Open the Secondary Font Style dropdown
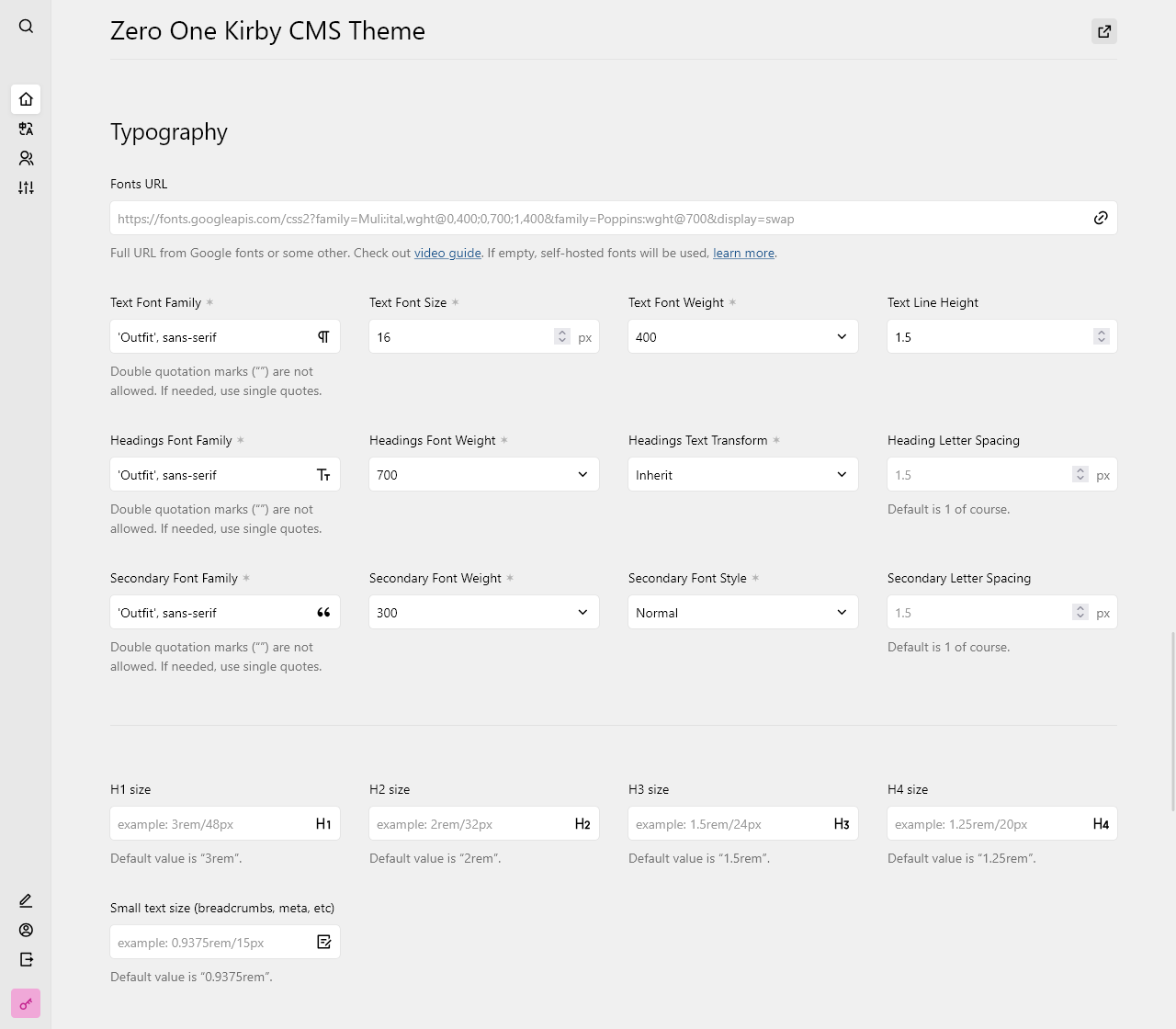The width and height of the screenshot is (1176, 1029). pyautogui.click(x=742, y=613)
